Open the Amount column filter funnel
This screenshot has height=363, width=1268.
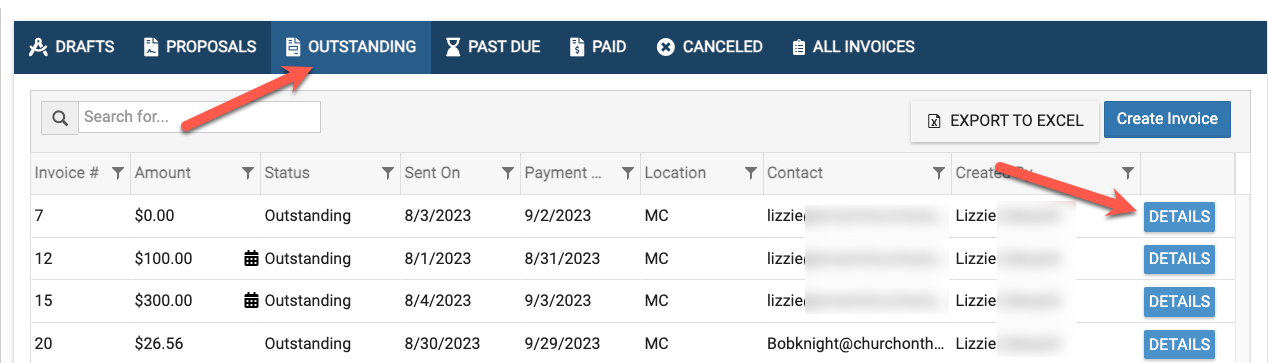point(248,173)
